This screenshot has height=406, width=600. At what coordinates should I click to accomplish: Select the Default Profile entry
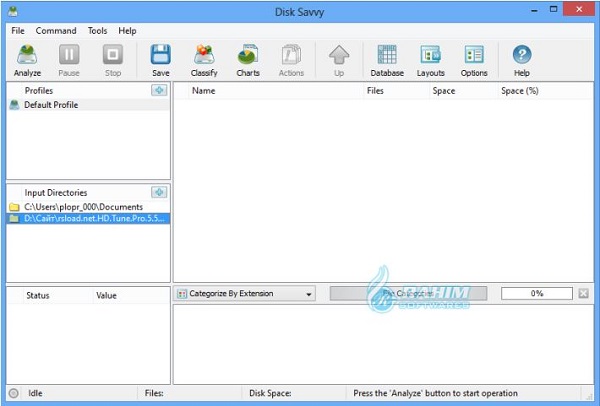click(88, 104)
